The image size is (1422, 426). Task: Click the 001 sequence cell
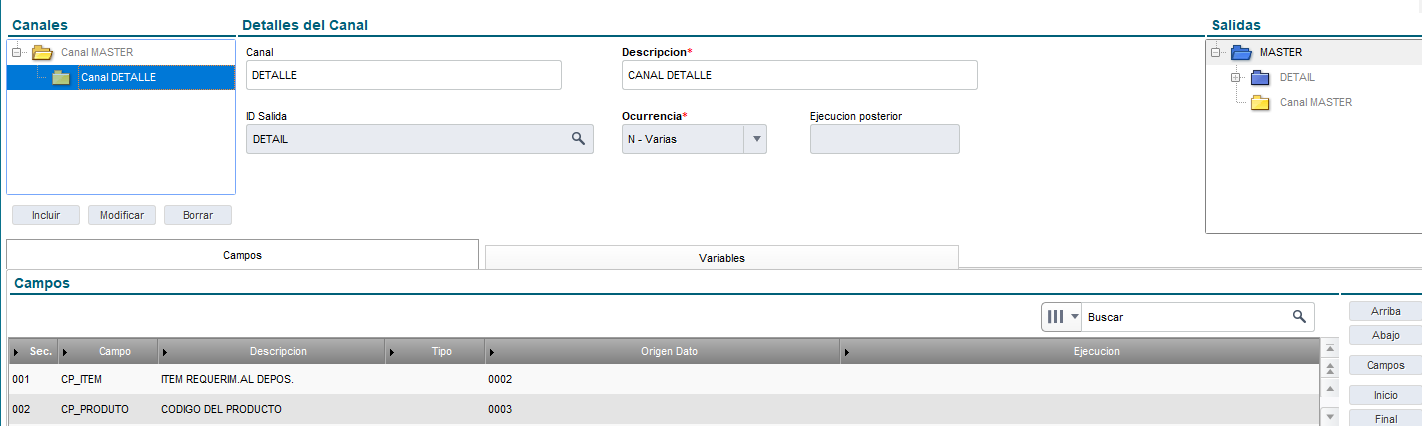(x=33, y=380)
